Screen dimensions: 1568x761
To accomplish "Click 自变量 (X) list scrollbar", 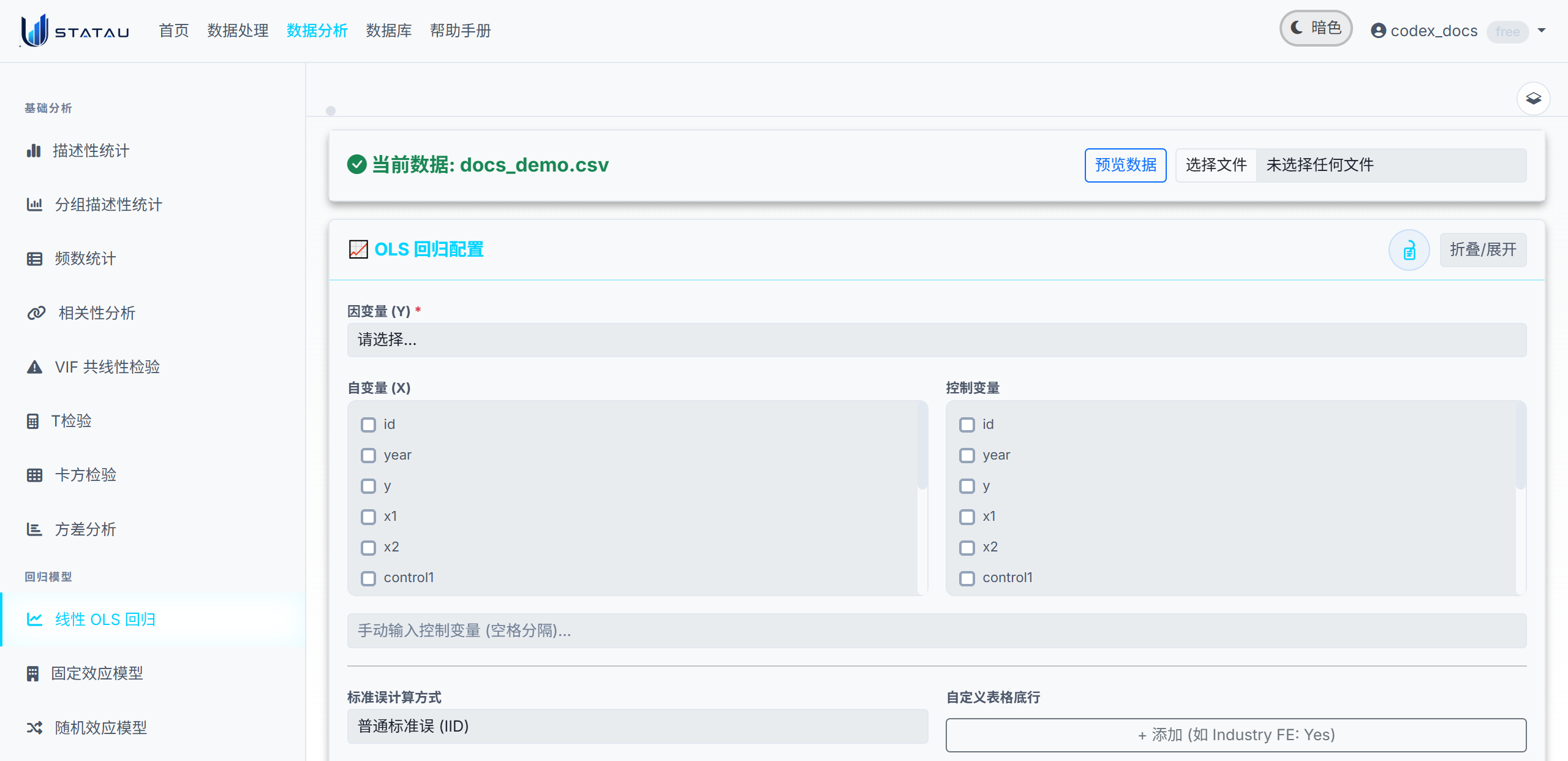I will [922, 447].
